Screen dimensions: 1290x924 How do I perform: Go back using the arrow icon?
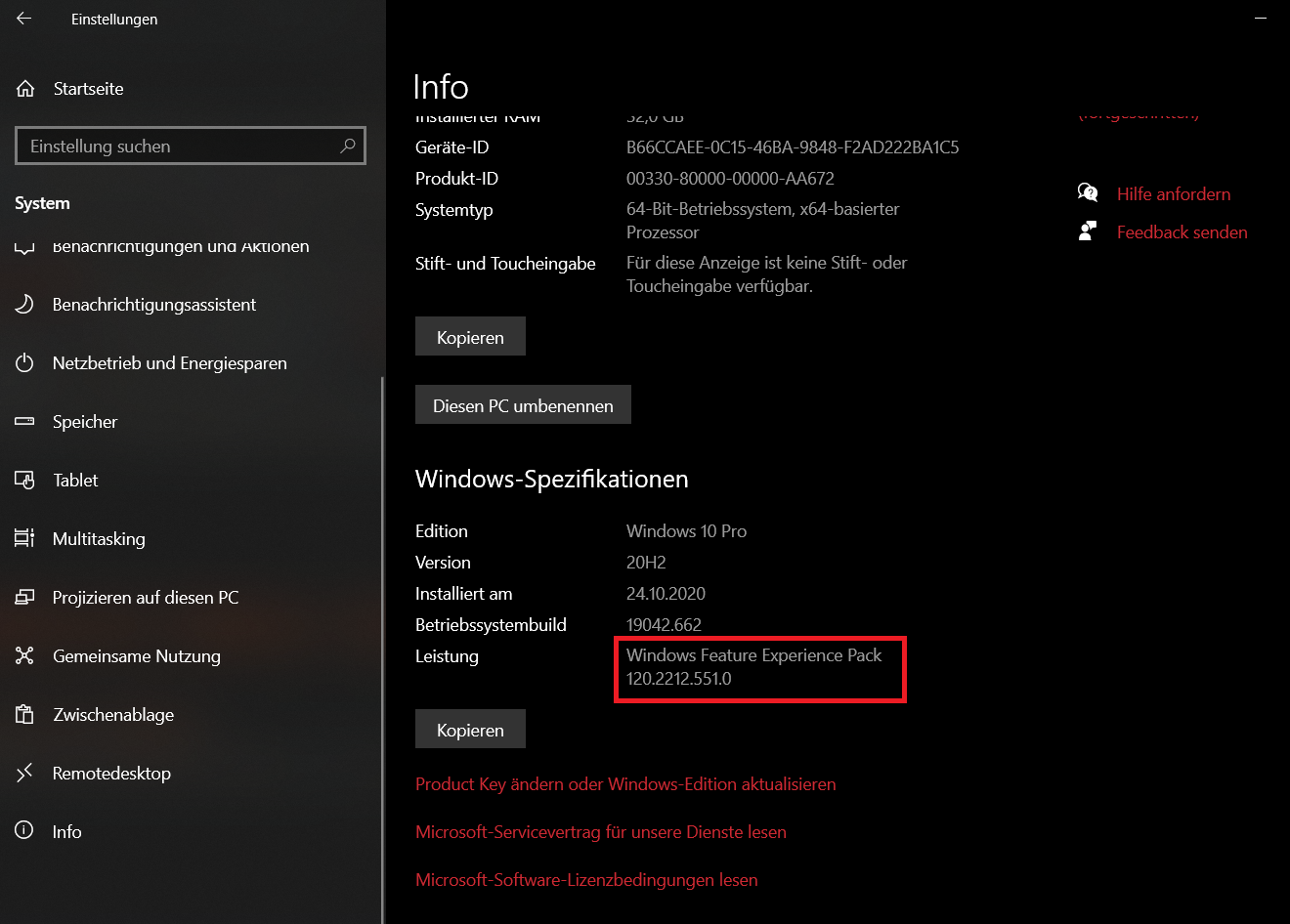coord(24,19)
